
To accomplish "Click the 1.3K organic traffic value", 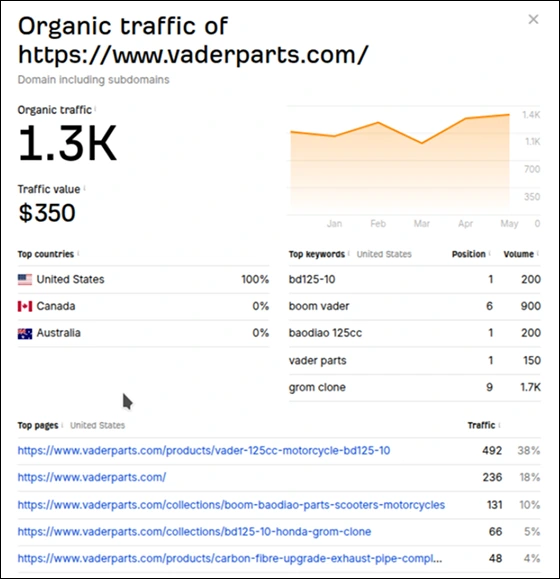I will 68,143.
